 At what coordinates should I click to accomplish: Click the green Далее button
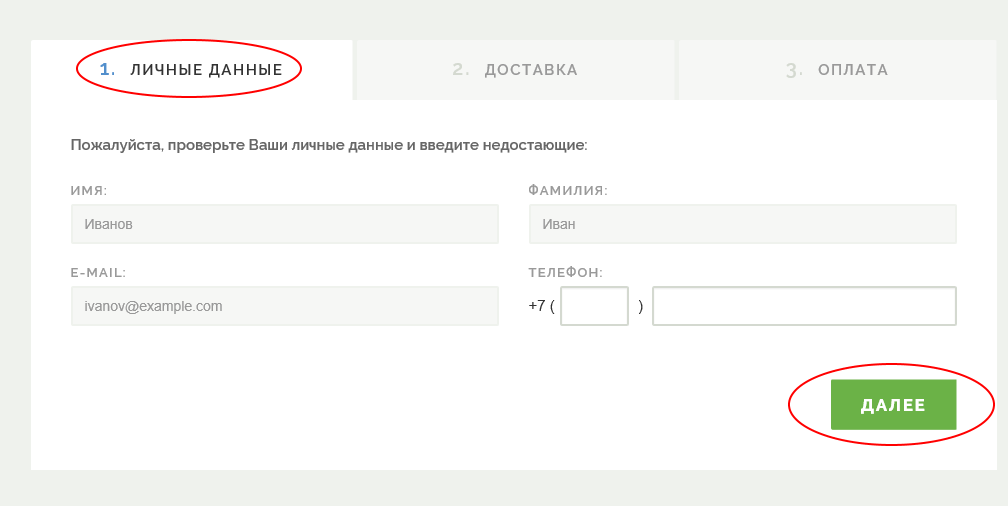[x=893, y=404]
